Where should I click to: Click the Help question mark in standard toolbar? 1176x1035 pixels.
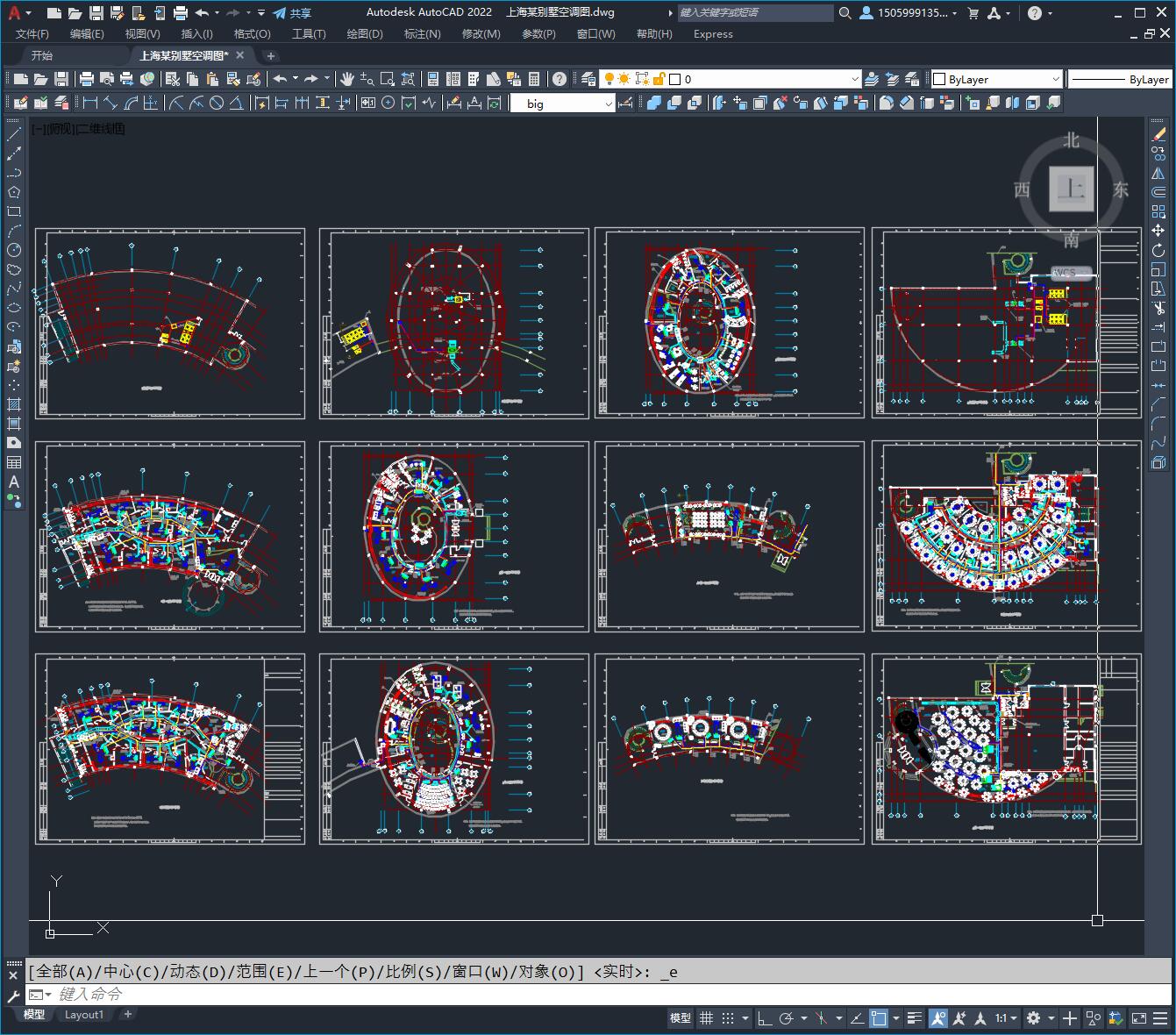(x=559, y=79)
